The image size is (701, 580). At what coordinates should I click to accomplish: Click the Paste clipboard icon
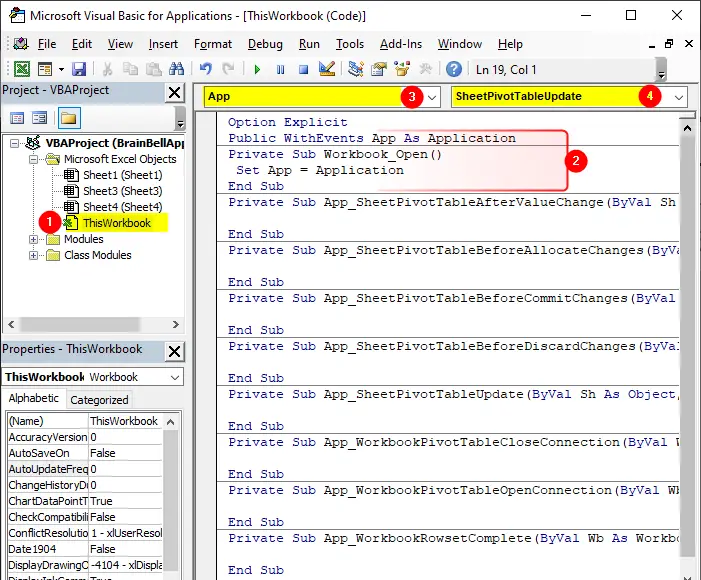coord(154,69)
